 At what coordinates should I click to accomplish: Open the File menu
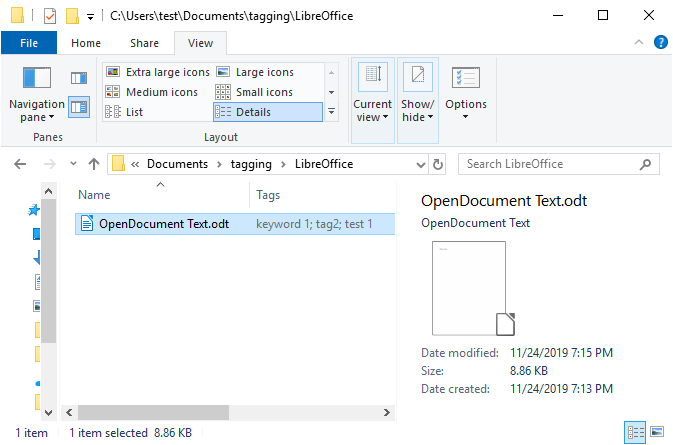click(x=29, y=43)
